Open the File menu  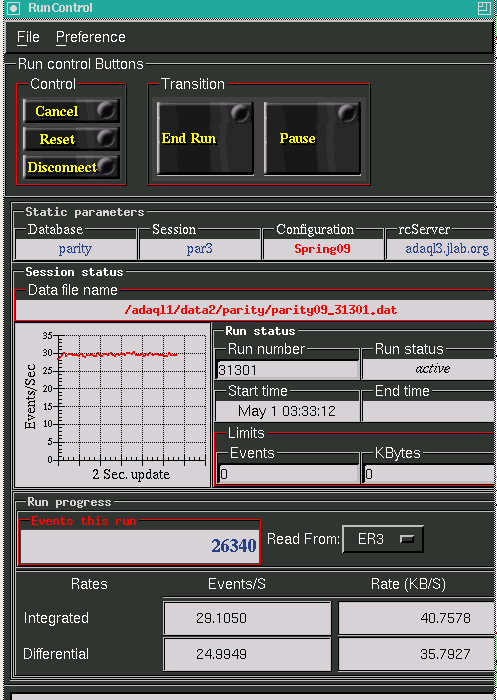pos(28,37)
